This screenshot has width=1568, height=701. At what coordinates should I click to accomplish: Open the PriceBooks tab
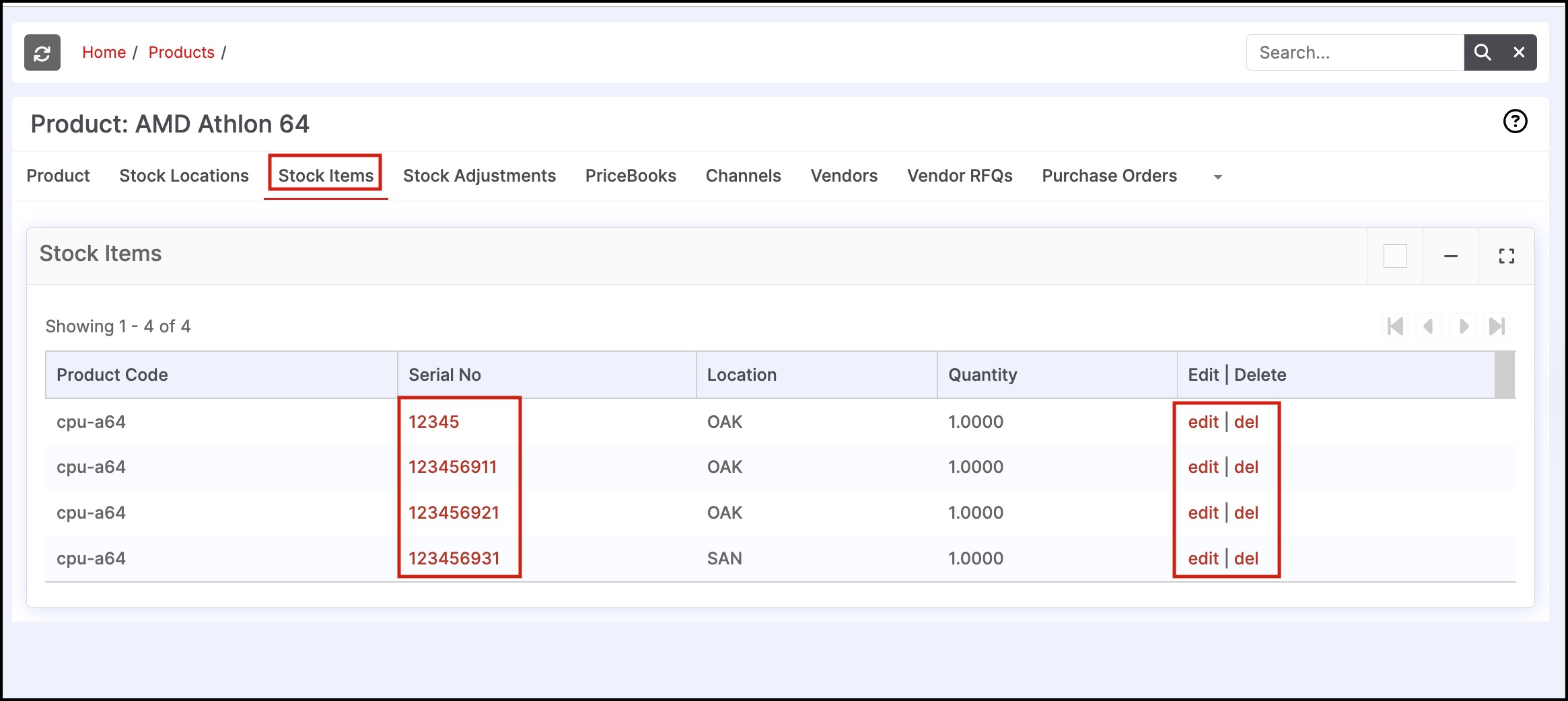631,176
